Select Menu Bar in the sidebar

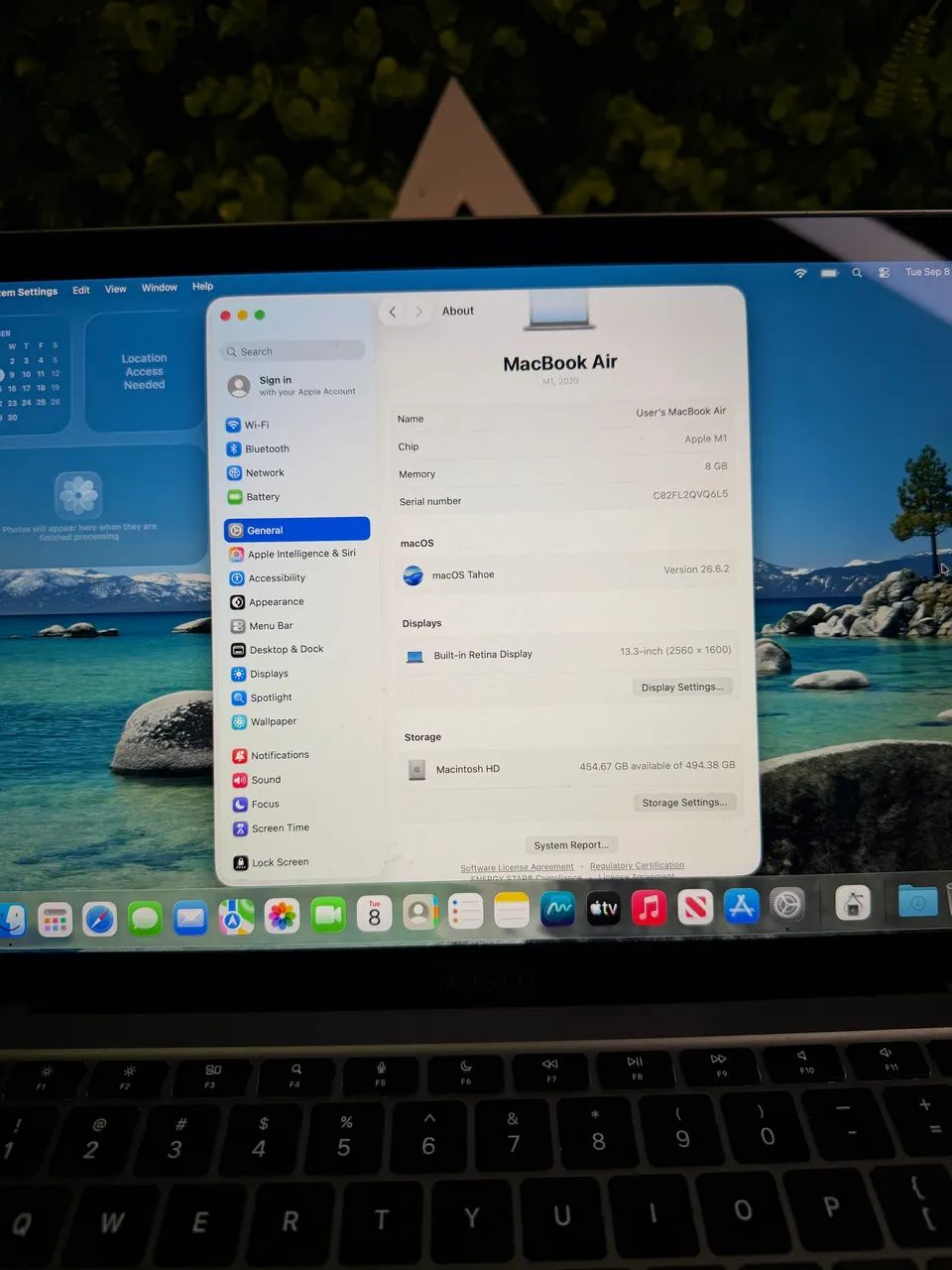[262, 625]
